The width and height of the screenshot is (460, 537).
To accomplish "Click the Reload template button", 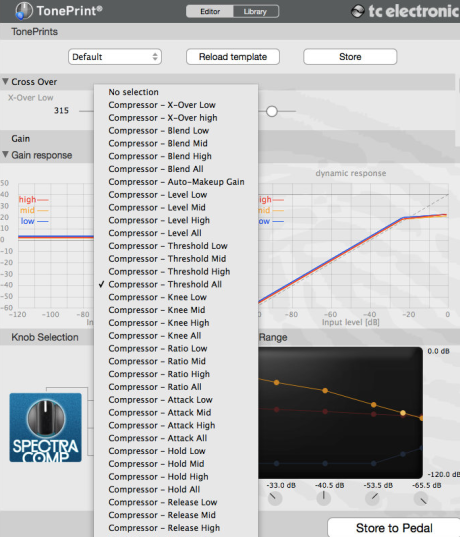I will tap(233, 57).
